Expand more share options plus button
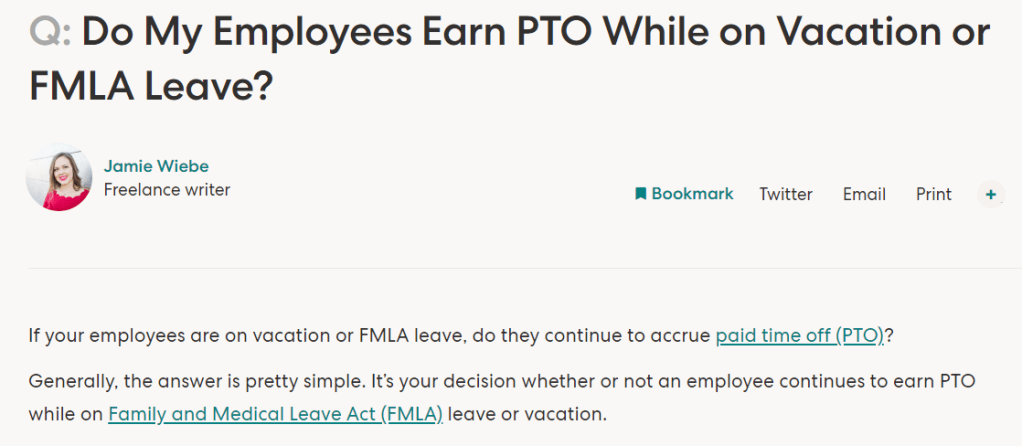This screenshot has height=446, width=1022. point(990,194)
